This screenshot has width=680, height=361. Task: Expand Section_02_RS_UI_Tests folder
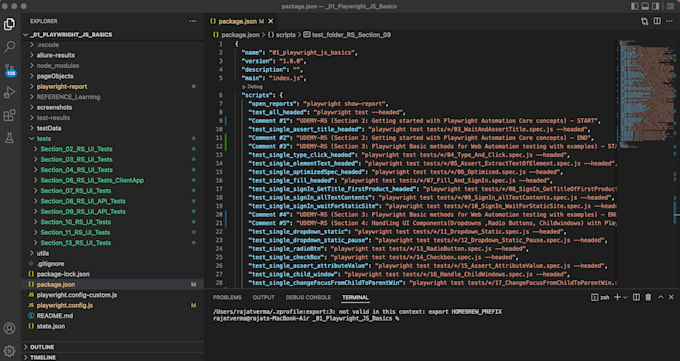pyautogui.click(x=76, y=149)
